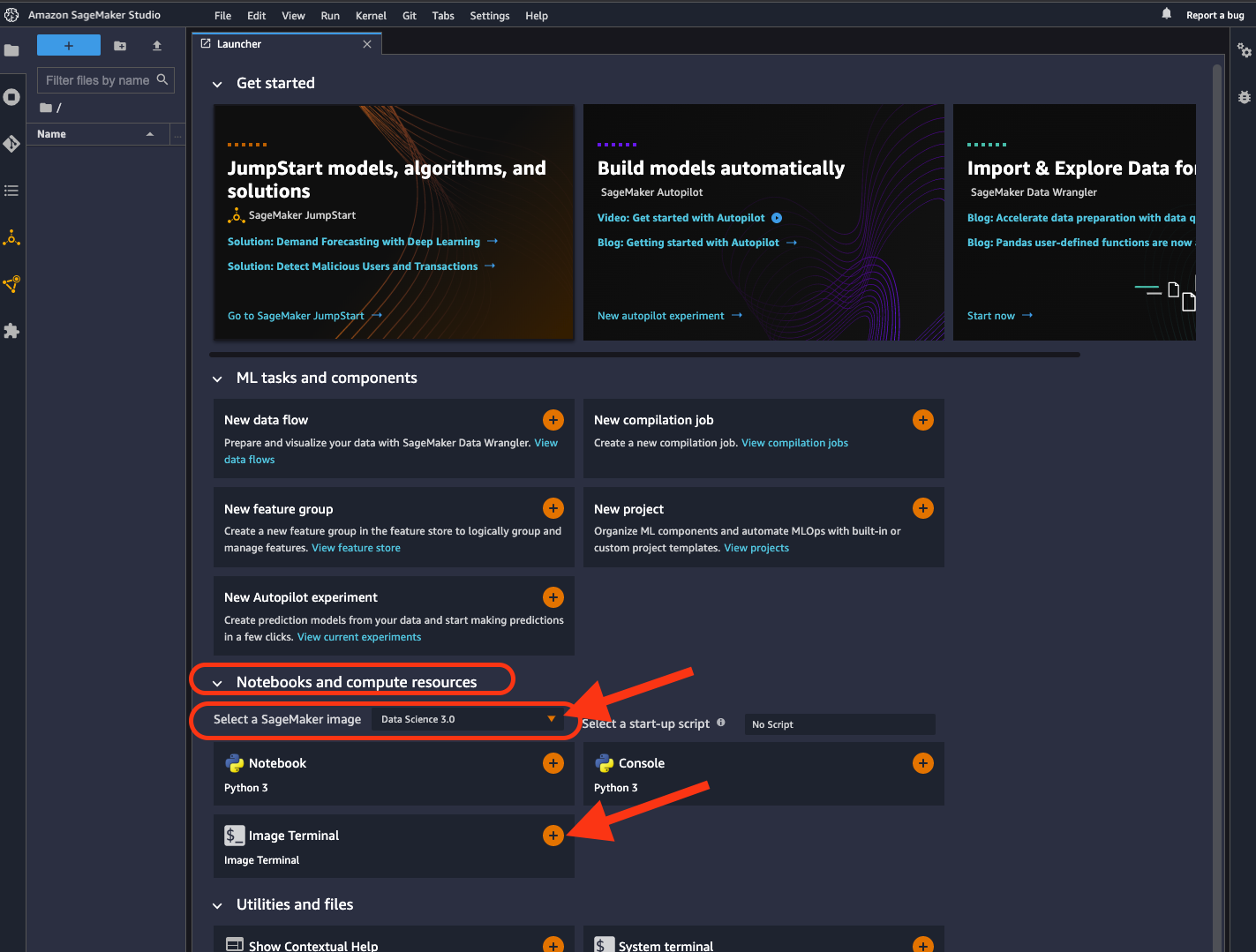
Task: Open Blog: Getting started with Autopilot link
Action: point(697,243)
